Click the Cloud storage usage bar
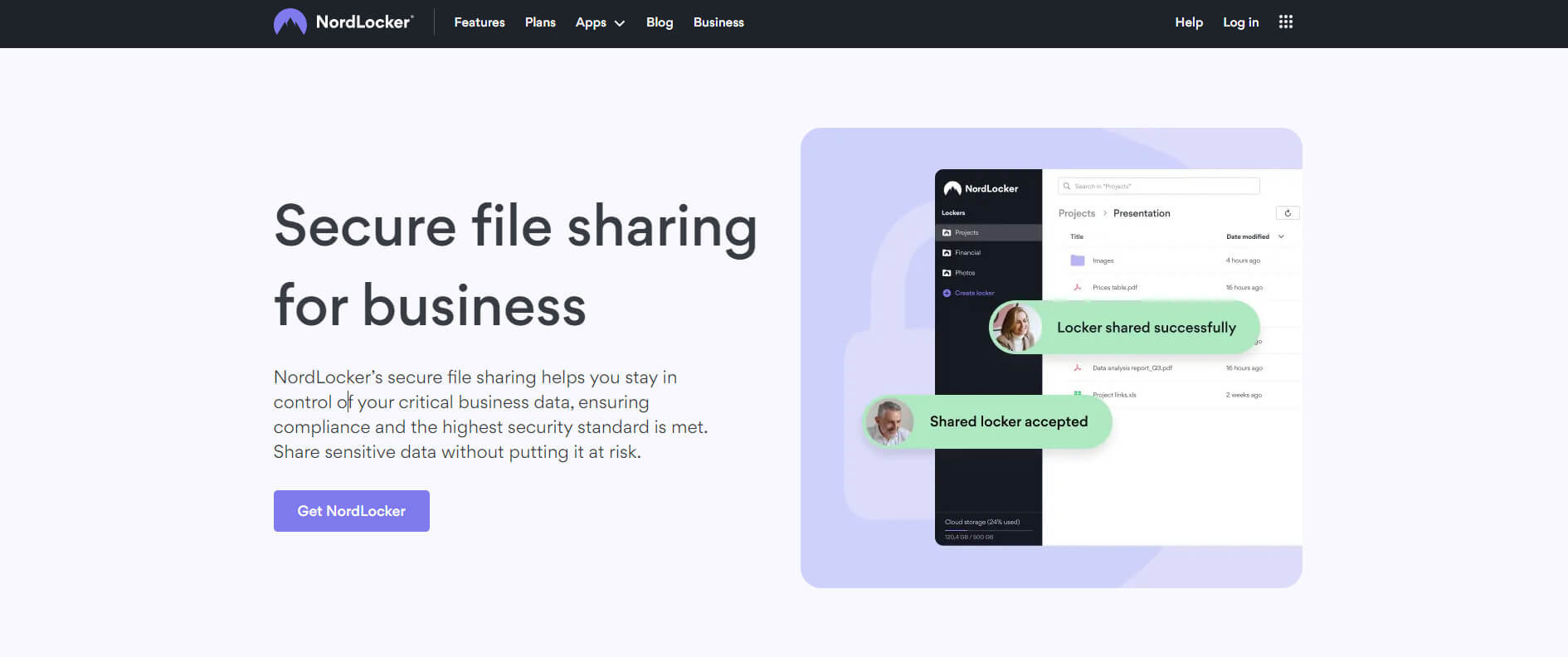This screenshot has width=1568, height=657. pyautogui.click(x=988, y=529)
